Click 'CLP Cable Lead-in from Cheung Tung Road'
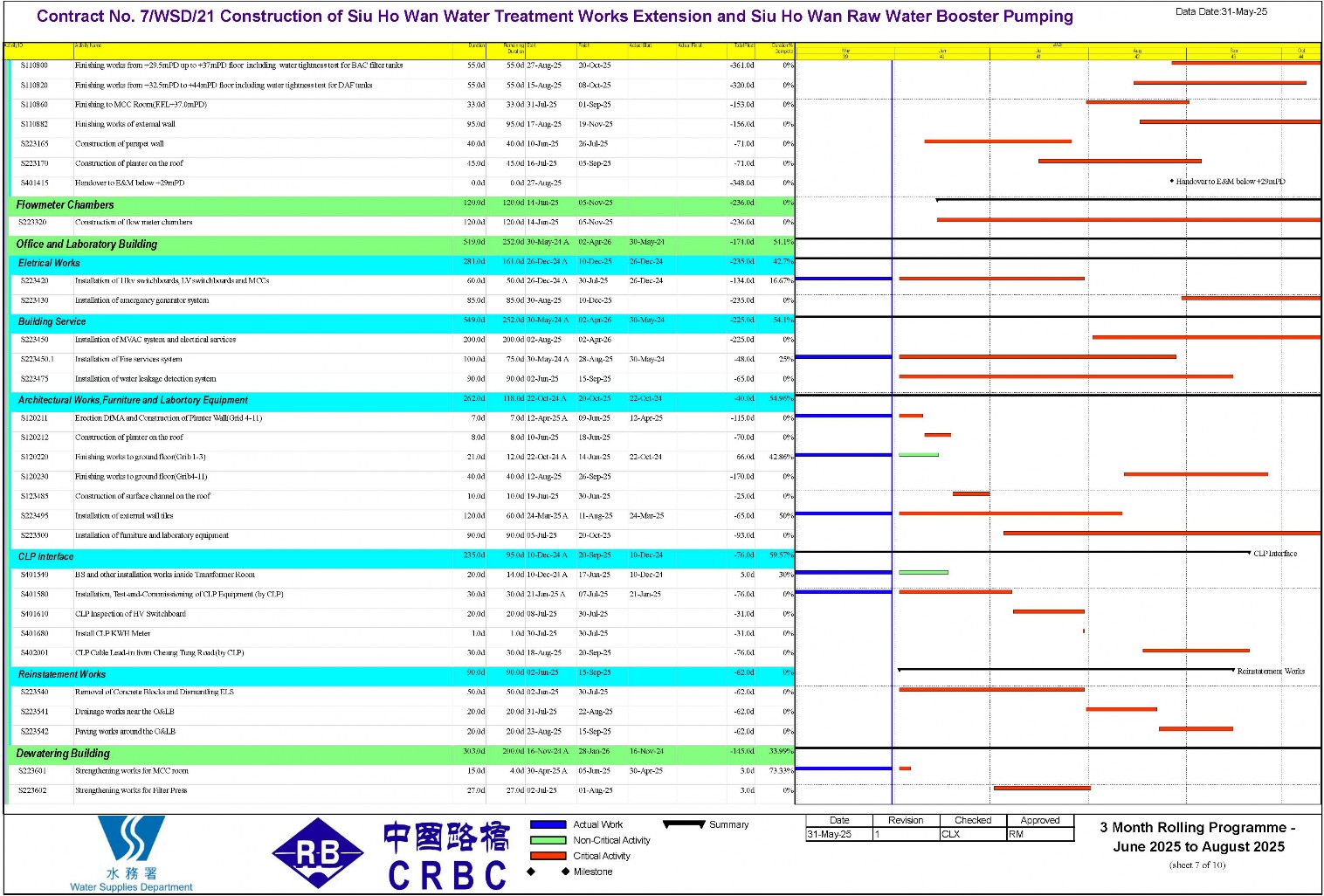Screen dimensions: 1324x896 (160, 653)
